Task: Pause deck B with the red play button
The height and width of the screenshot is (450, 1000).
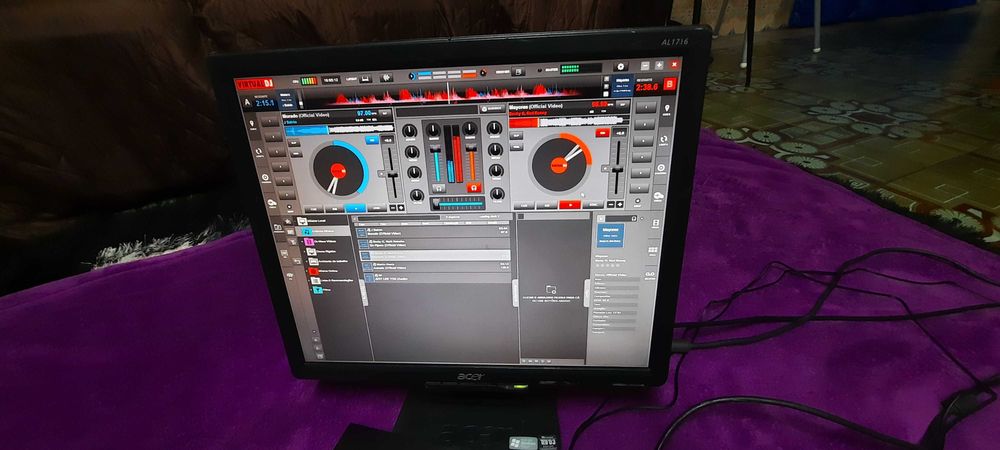Action: tap(570, 205)
